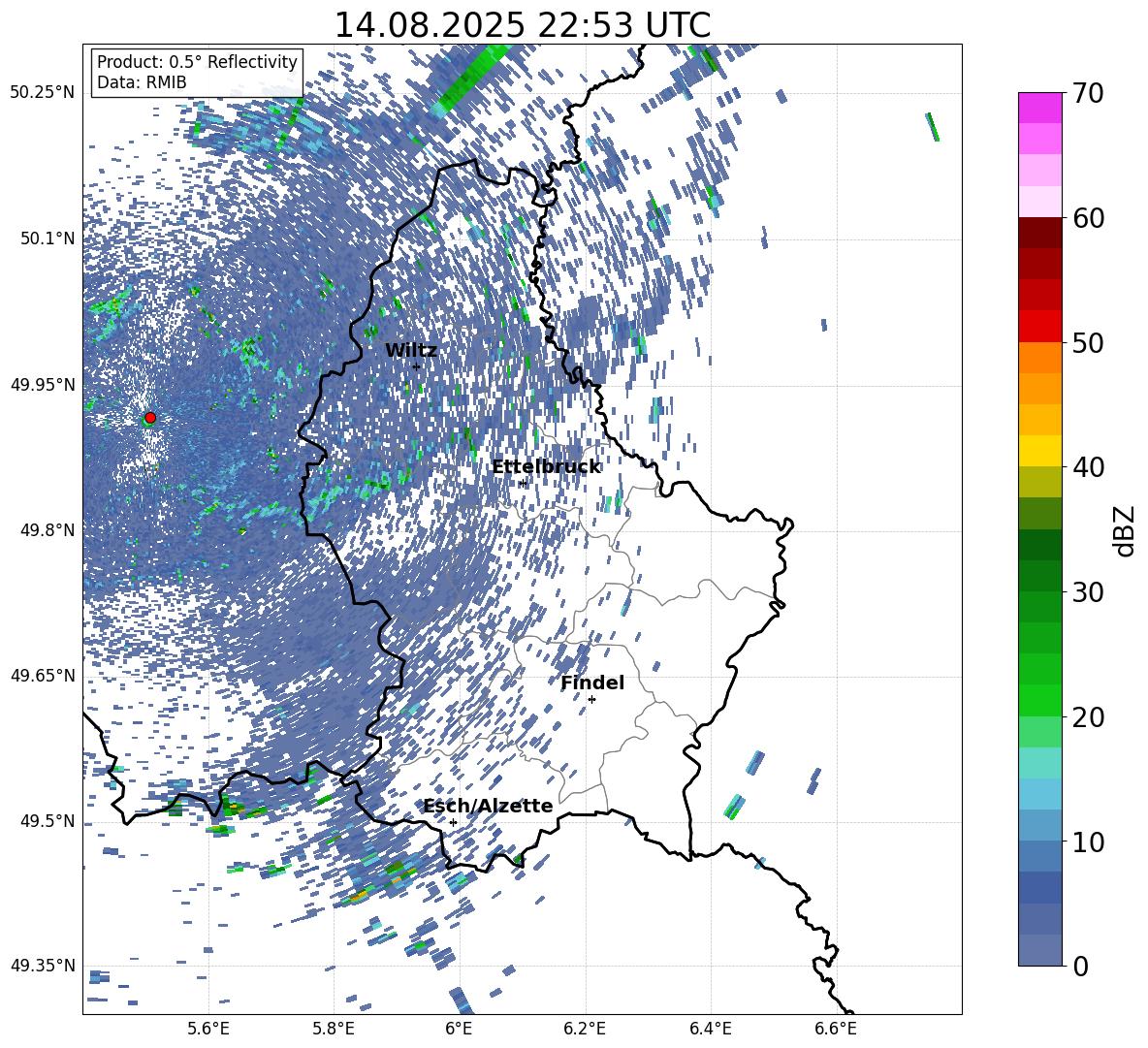Screen dimensions: 1148x1048
Task: Click the Wiltz station cross marker
Action: [x=417, y=366]
